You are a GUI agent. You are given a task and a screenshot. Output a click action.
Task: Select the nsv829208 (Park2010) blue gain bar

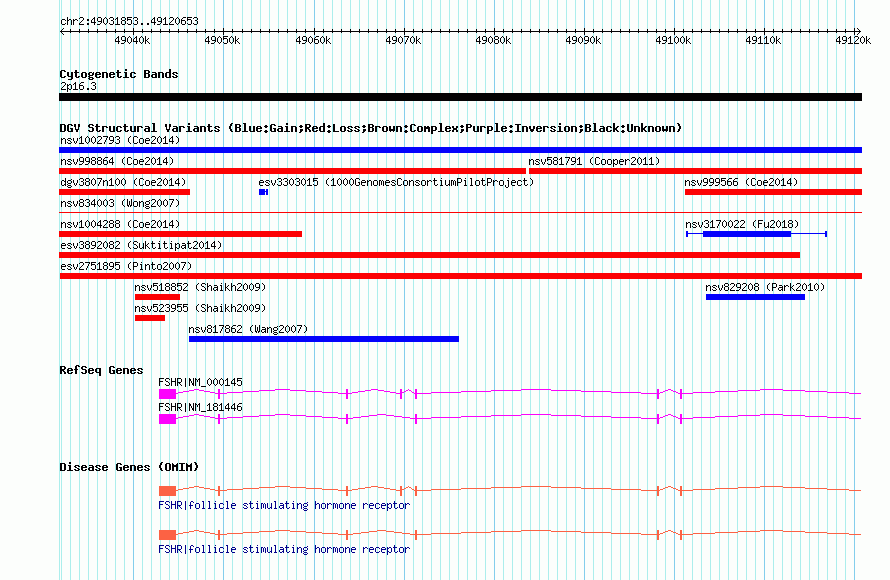point(755,297)
